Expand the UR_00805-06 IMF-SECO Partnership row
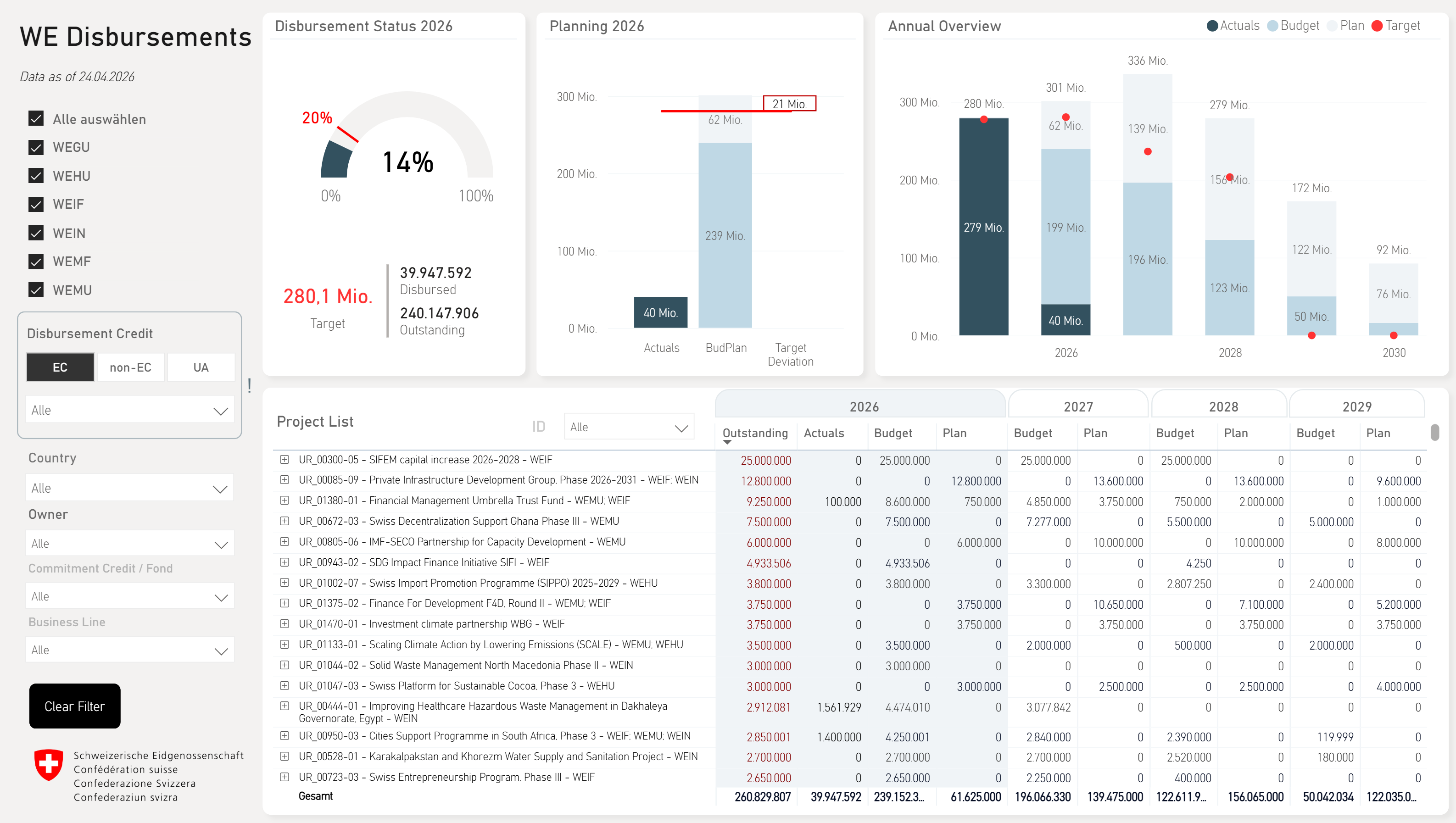This screenshot has width=1456, height=823. coord(285,541)
